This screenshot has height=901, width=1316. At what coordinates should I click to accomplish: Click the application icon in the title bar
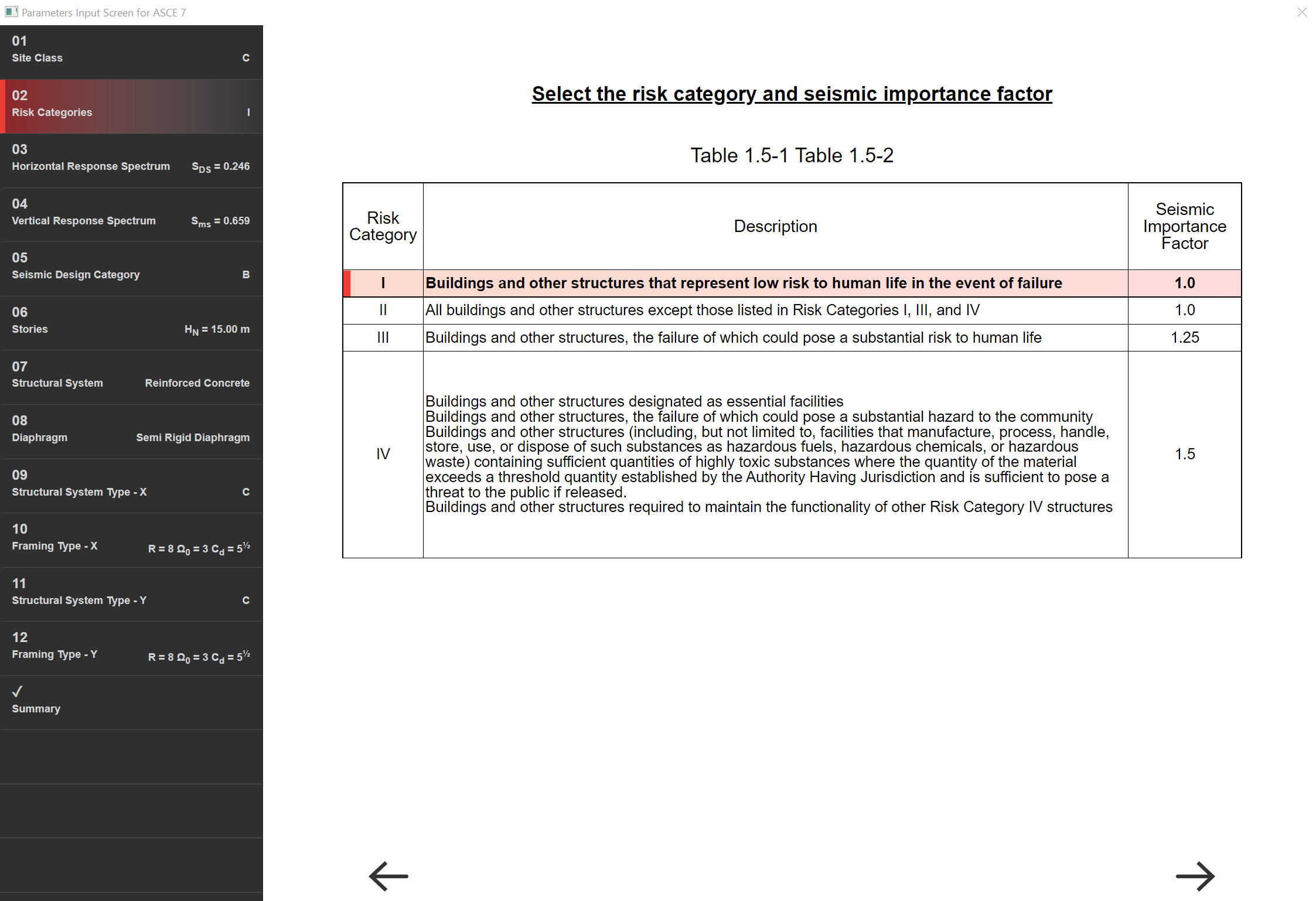(11, 12)
